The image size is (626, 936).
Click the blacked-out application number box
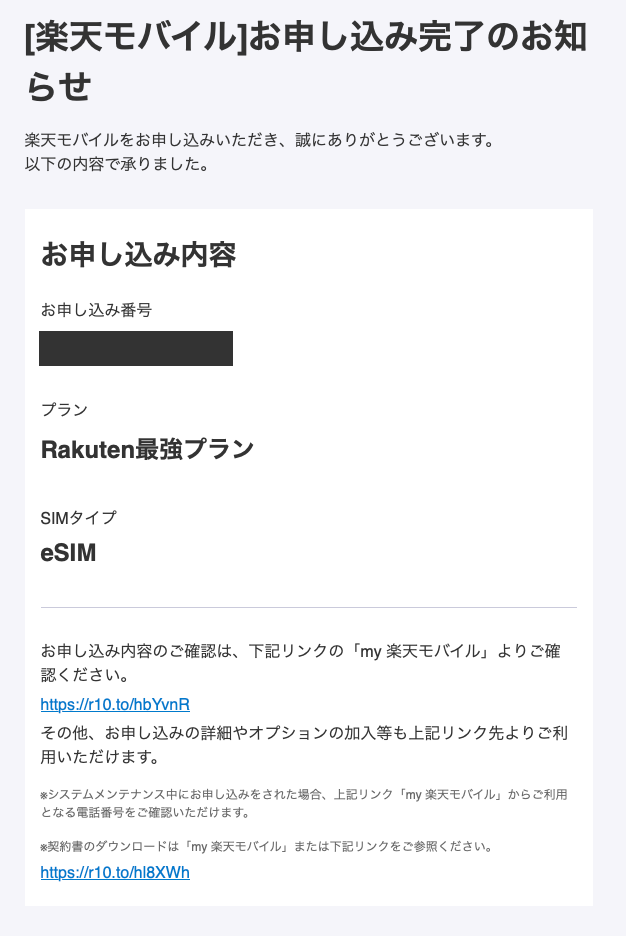tap(136, 348)
